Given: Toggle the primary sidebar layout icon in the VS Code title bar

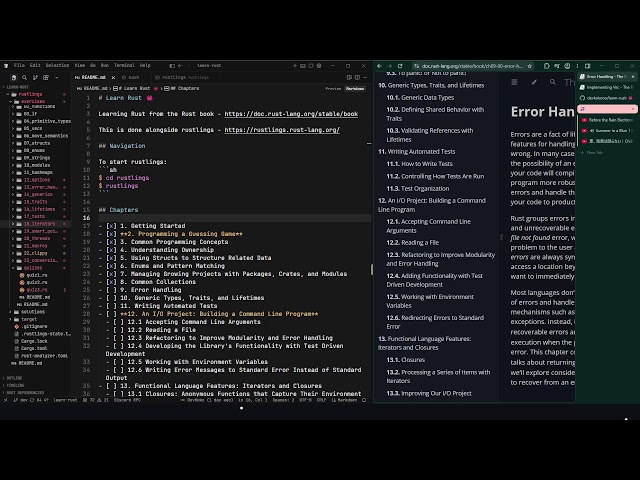Looking at the screenshot, I should [x=172, y=66].
